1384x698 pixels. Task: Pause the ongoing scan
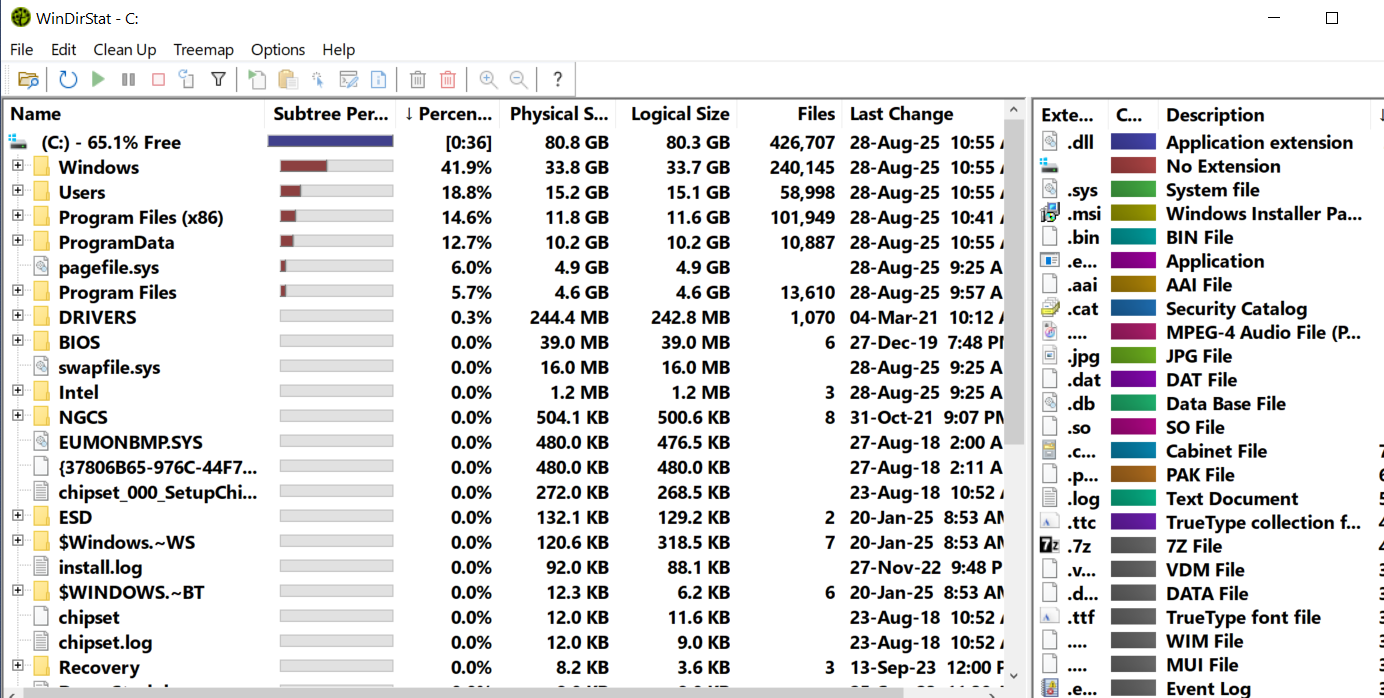point(127,79)
